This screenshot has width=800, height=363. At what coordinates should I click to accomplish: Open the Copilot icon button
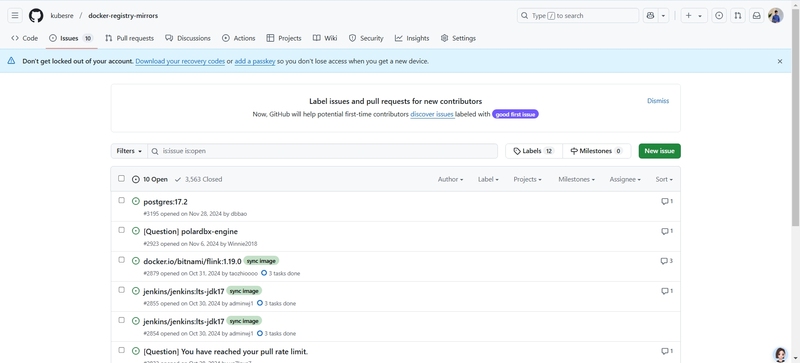(x=650, y=16)
